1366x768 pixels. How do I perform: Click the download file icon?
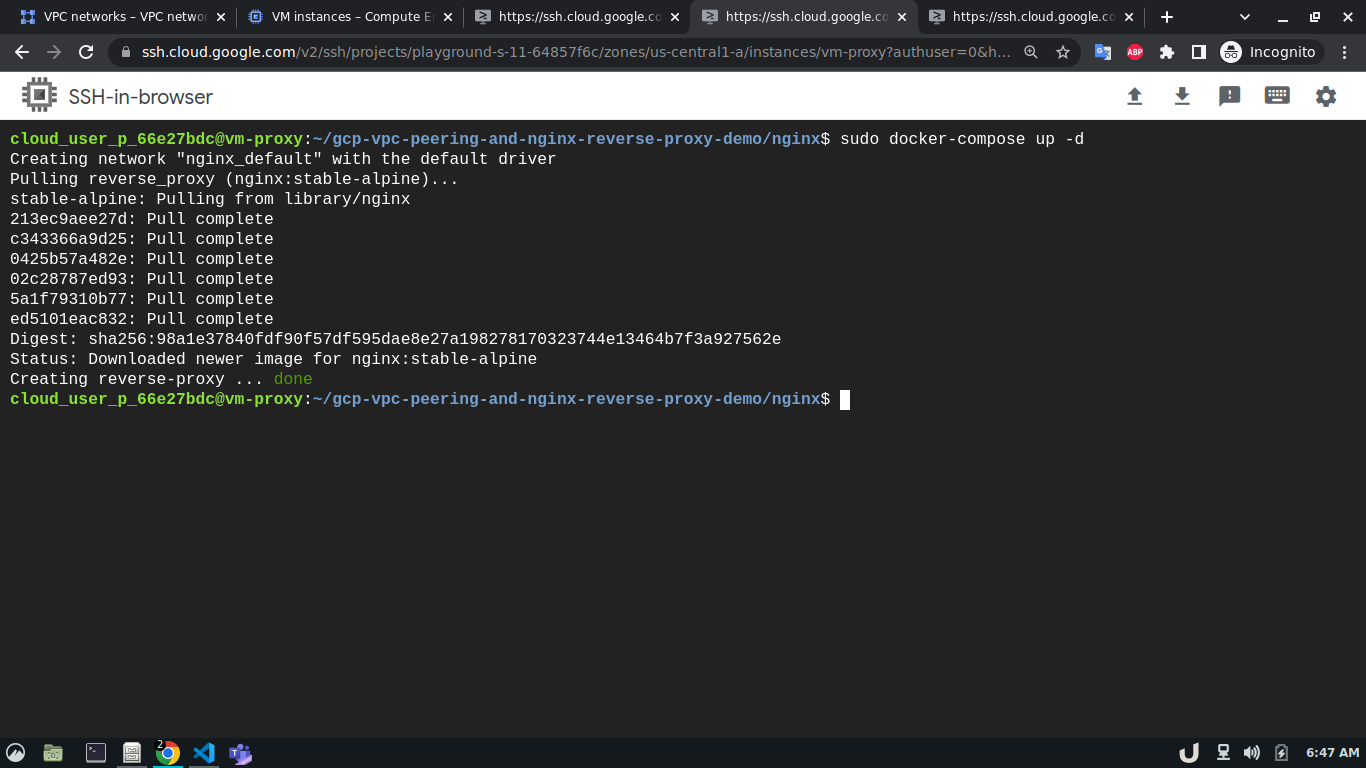1182,96
